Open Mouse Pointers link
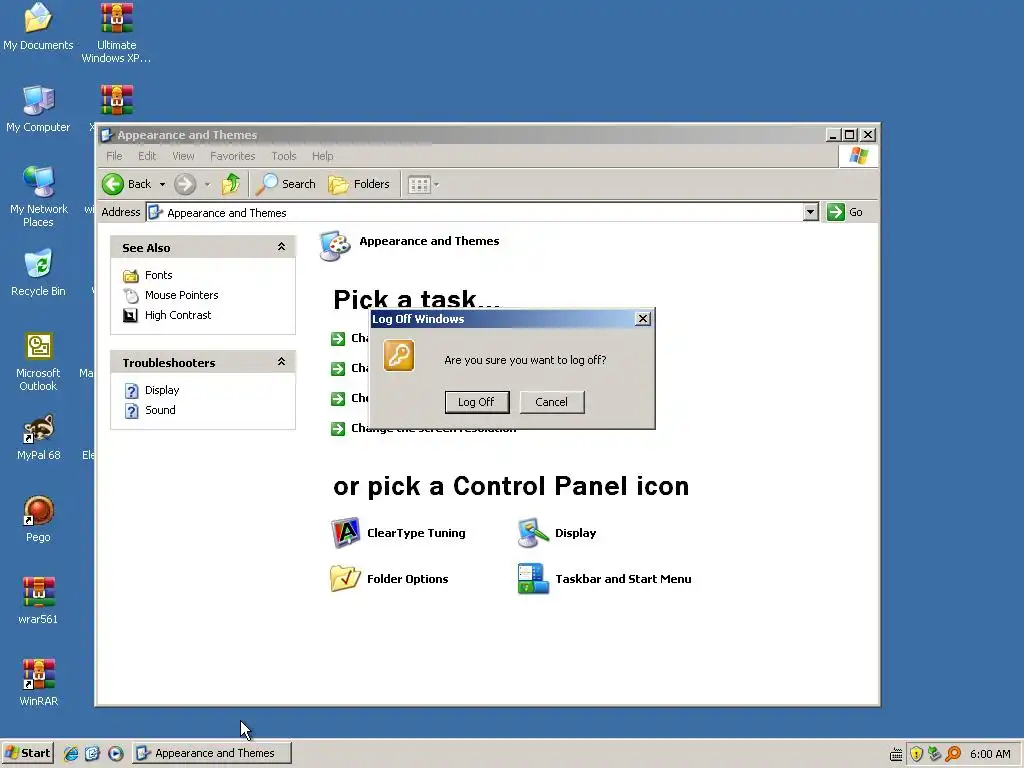1024x768 pixels. coord(182,295)
